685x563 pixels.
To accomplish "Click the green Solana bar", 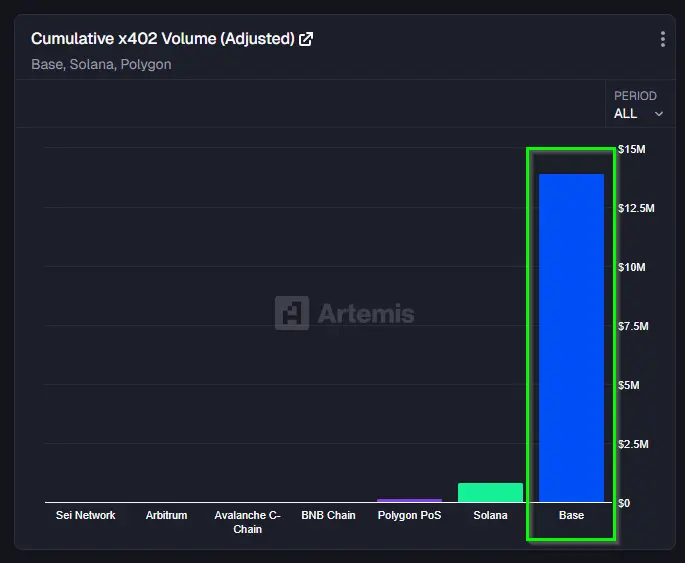I will (490, 492).
